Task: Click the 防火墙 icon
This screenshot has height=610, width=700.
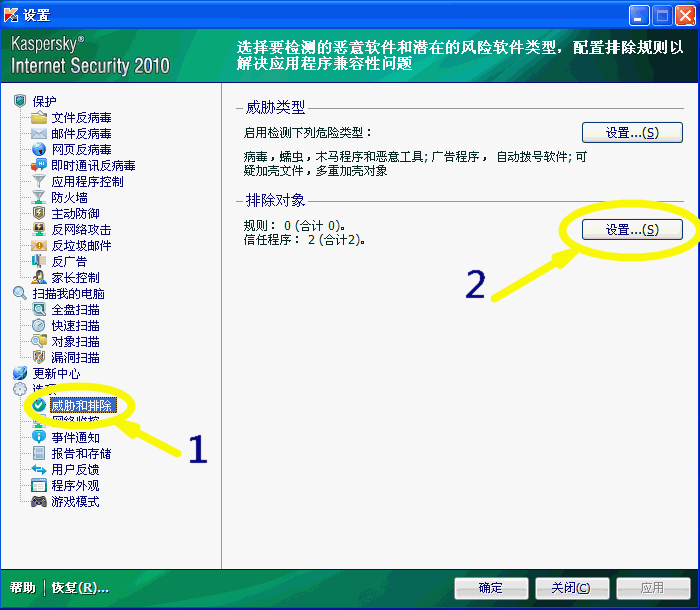Action: coord(39,197)
